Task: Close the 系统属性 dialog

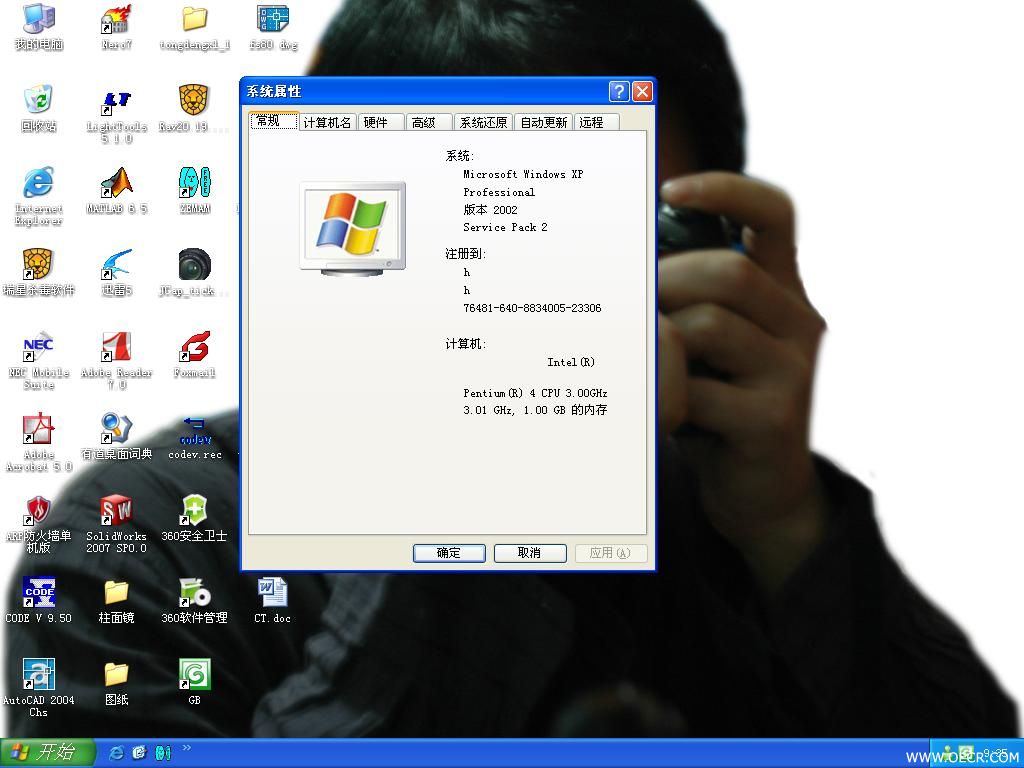Action: (643, 91)
